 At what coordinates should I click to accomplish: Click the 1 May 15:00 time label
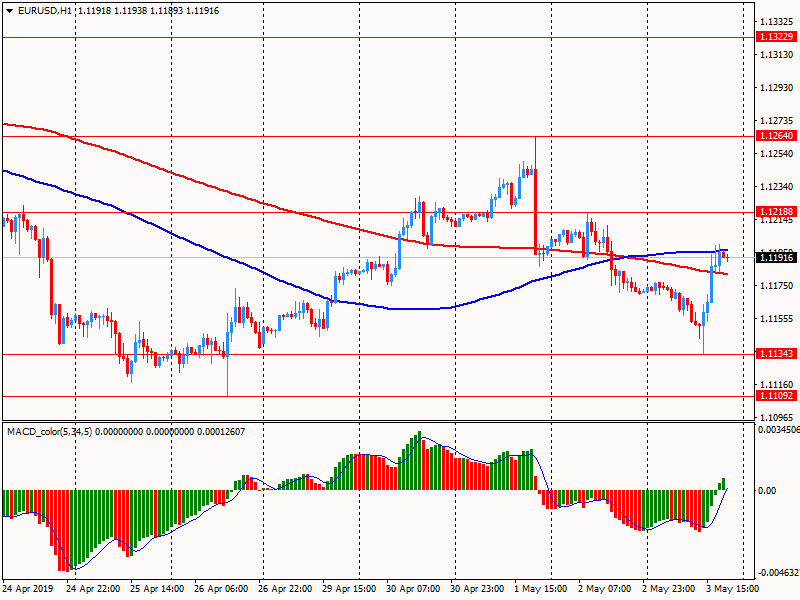541,589
